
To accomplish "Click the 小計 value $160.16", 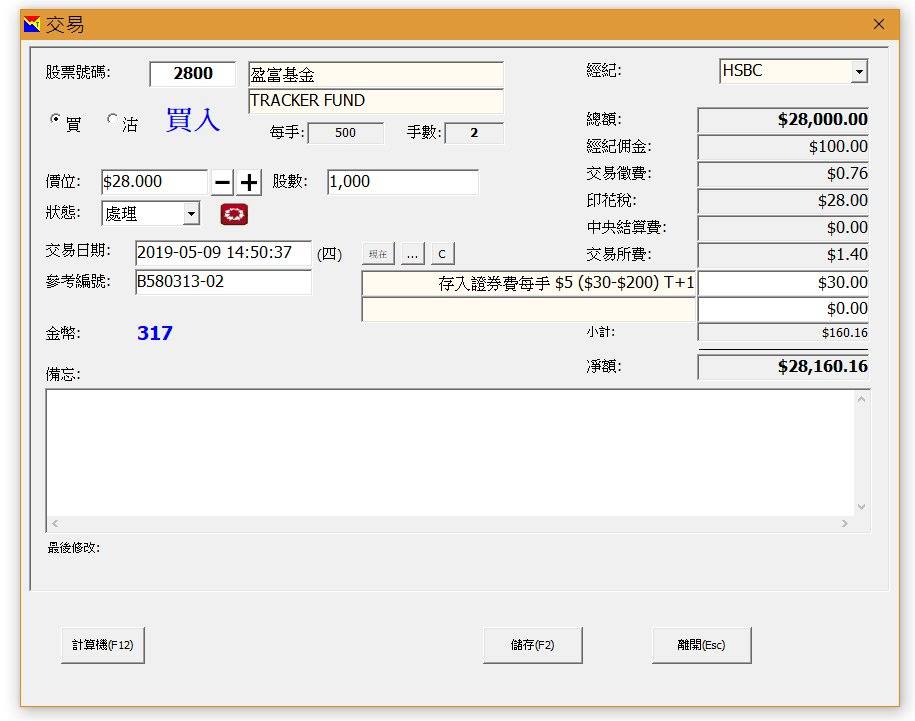I will click(x=783, y=333).
